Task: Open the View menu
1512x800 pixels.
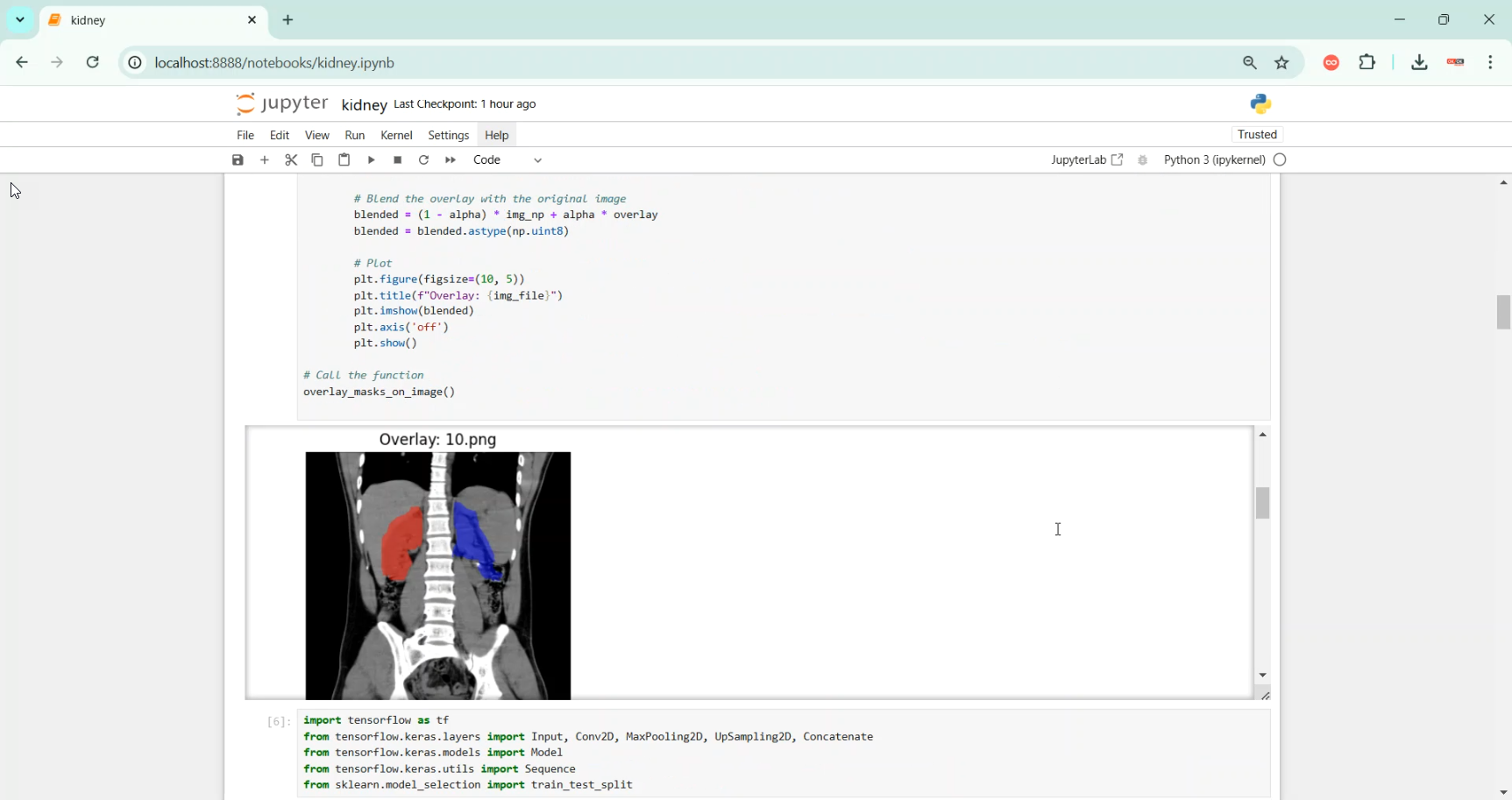Action: coord(317,136)
